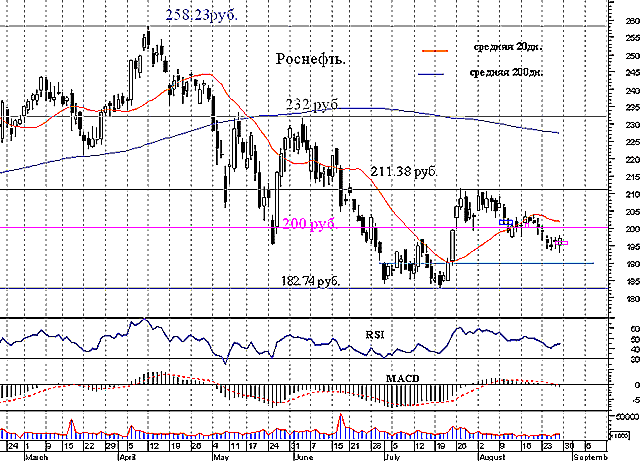Click date axis label 28

(x=377, y=446)
